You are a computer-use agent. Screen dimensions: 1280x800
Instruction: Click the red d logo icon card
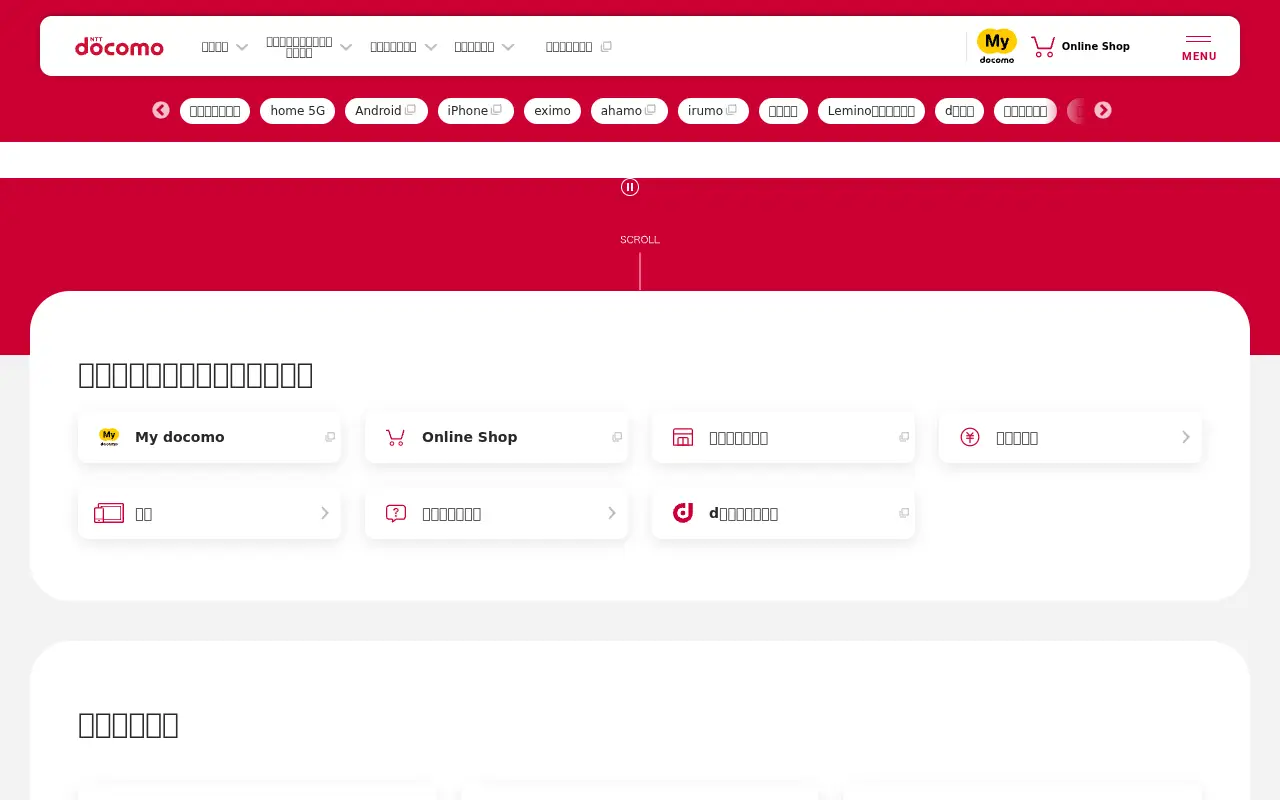783,513
